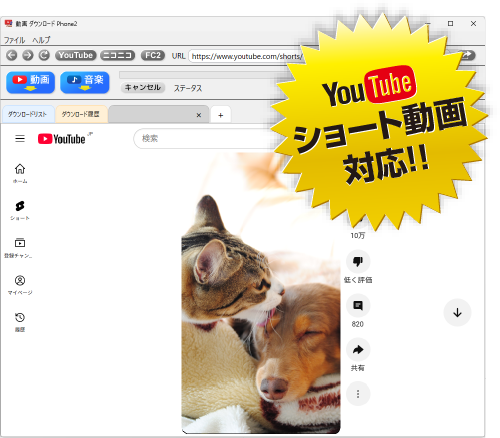The image size is (500, 438).
Task: Go to the next short with the down arrow
Action: 457,313
